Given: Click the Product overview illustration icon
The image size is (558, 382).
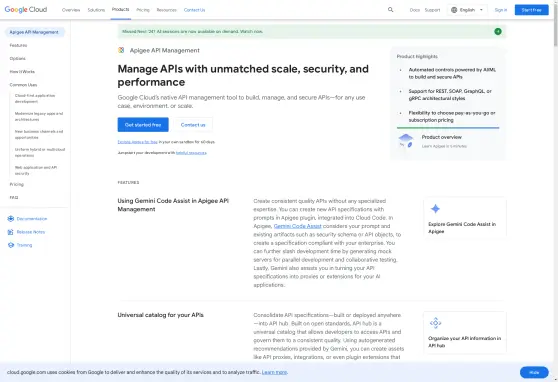Looking at the screenshot, I should click(x=406, y=141).
